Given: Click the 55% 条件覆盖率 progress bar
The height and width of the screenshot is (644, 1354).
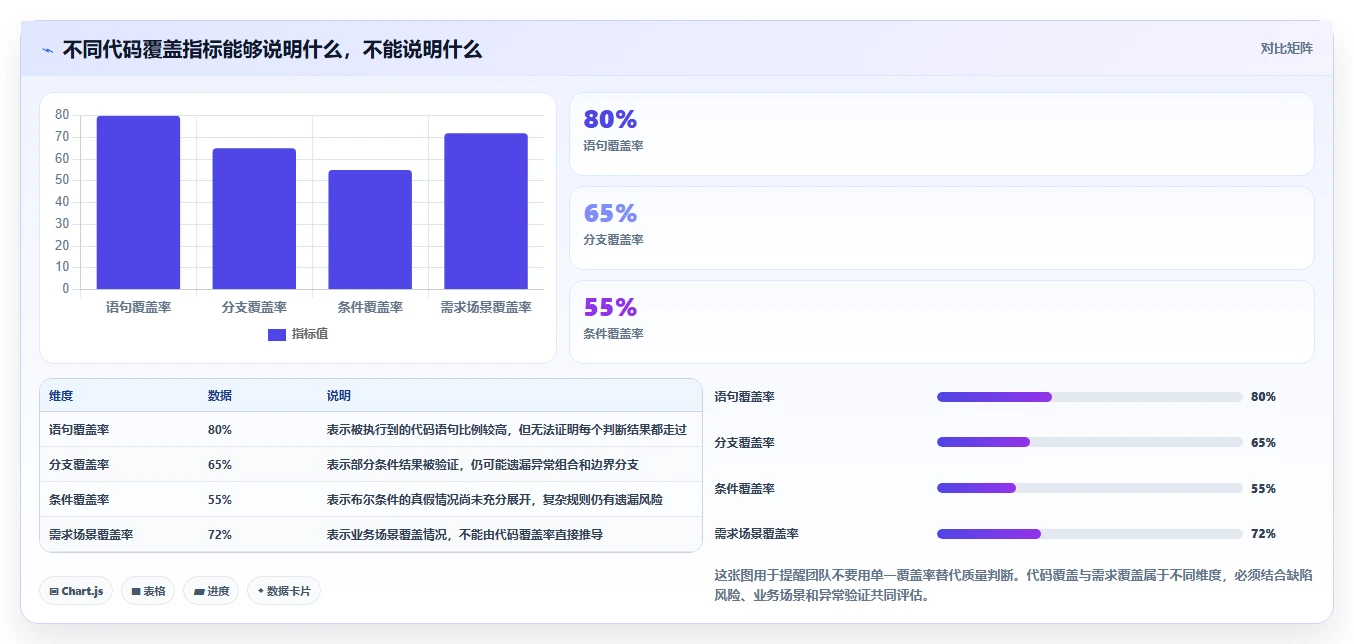Looking at the screenshot, I should 1090,488.
